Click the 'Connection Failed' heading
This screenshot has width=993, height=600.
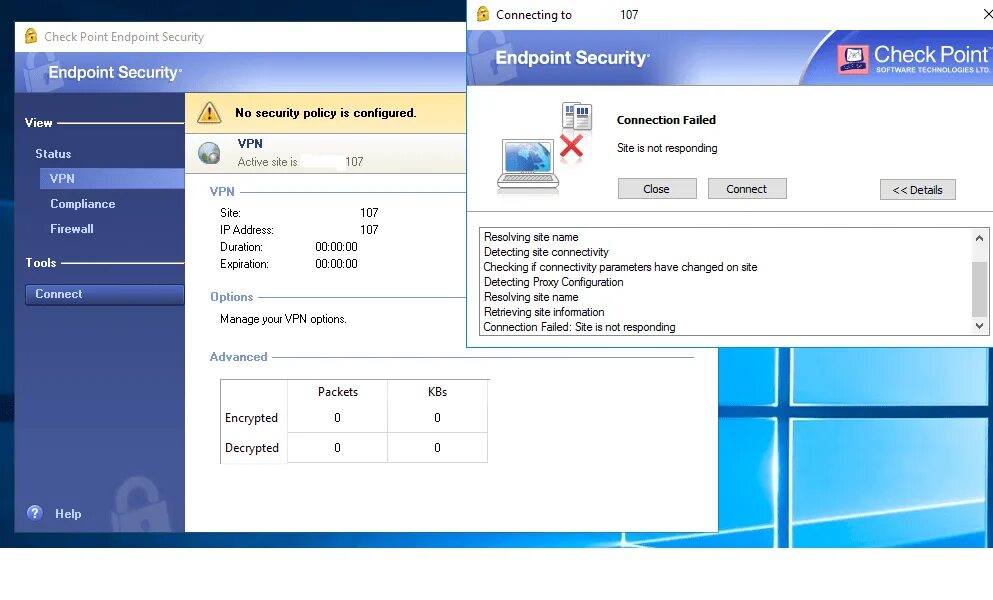666,120
